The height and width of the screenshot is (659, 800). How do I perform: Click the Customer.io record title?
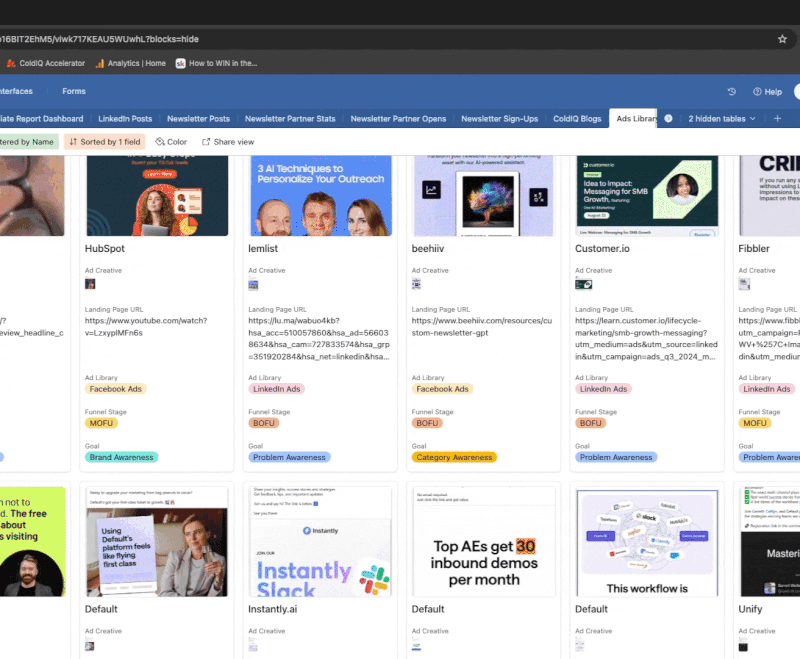click(602, 248)
